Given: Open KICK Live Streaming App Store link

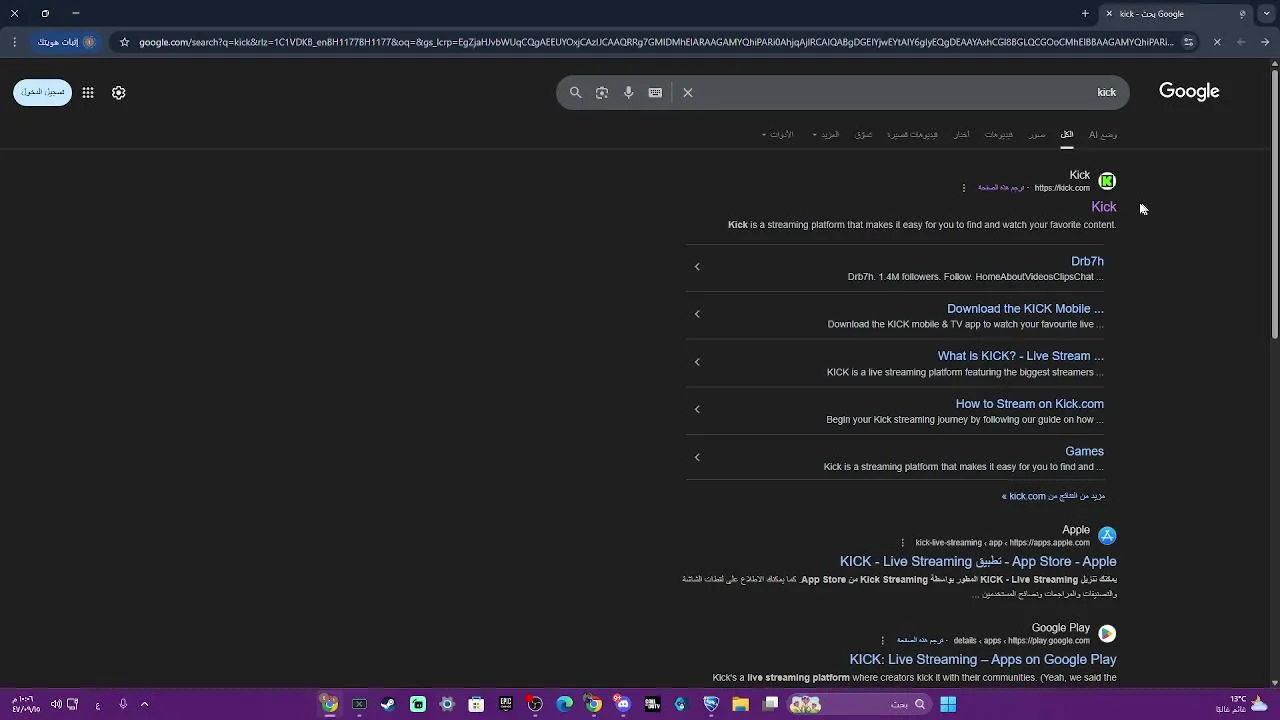Looking at the screenshot, I should (978, 562).
